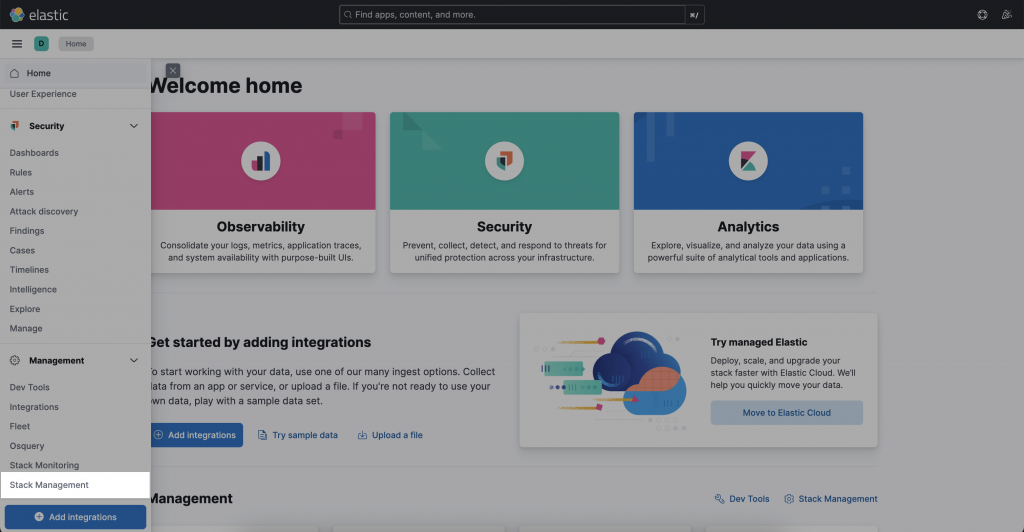Open Alerts in the sidebar
1024x532 pixels.
point(22,192)
